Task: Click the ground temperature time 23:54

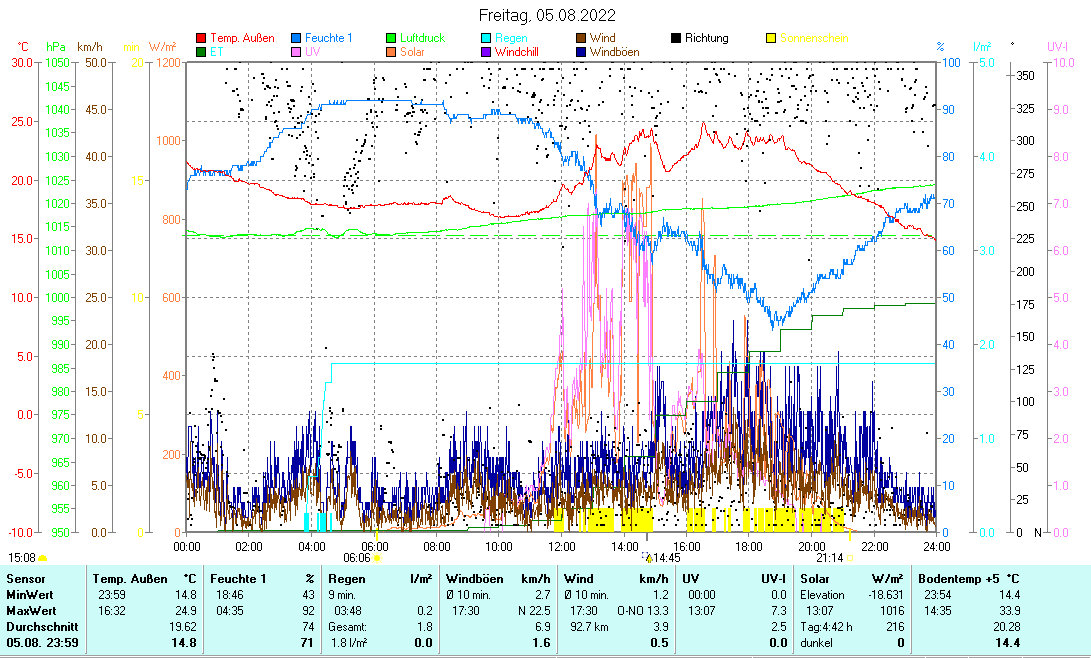Action: [x=937, y=595]
